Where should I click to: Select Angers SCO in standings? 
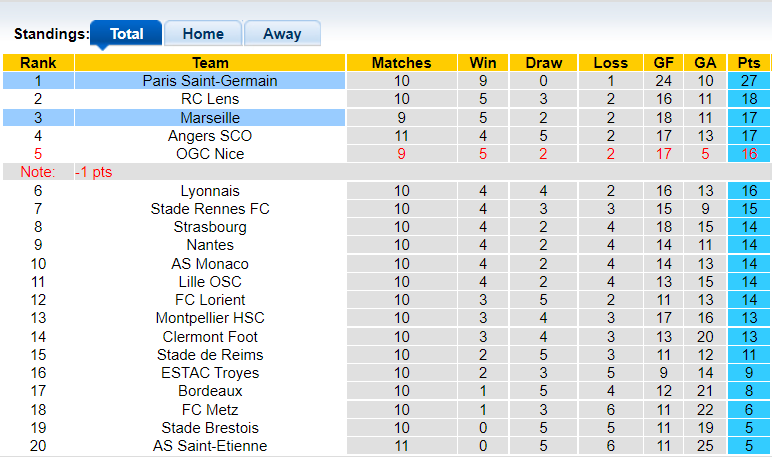click(210, 136)
